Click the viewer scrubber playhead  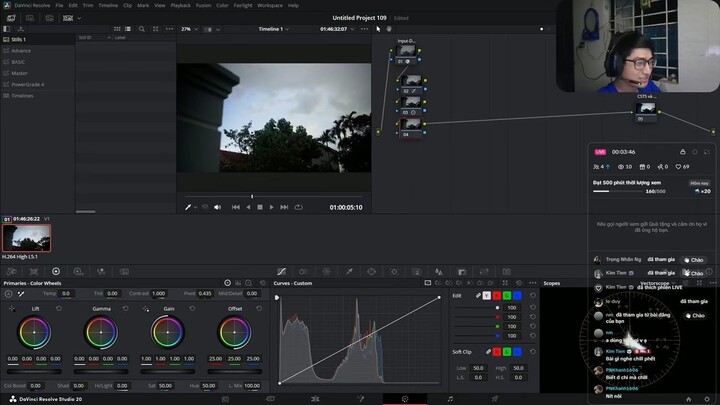pyautogui.click(x=252, y=197)
